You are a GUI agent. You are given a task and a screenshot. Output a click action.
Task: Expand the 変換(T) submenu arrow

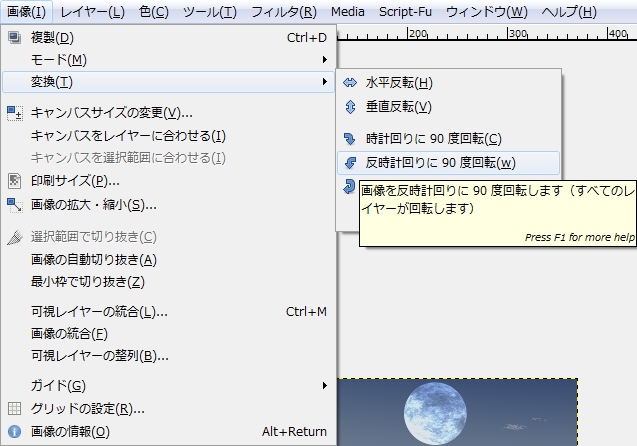[325, 82]
